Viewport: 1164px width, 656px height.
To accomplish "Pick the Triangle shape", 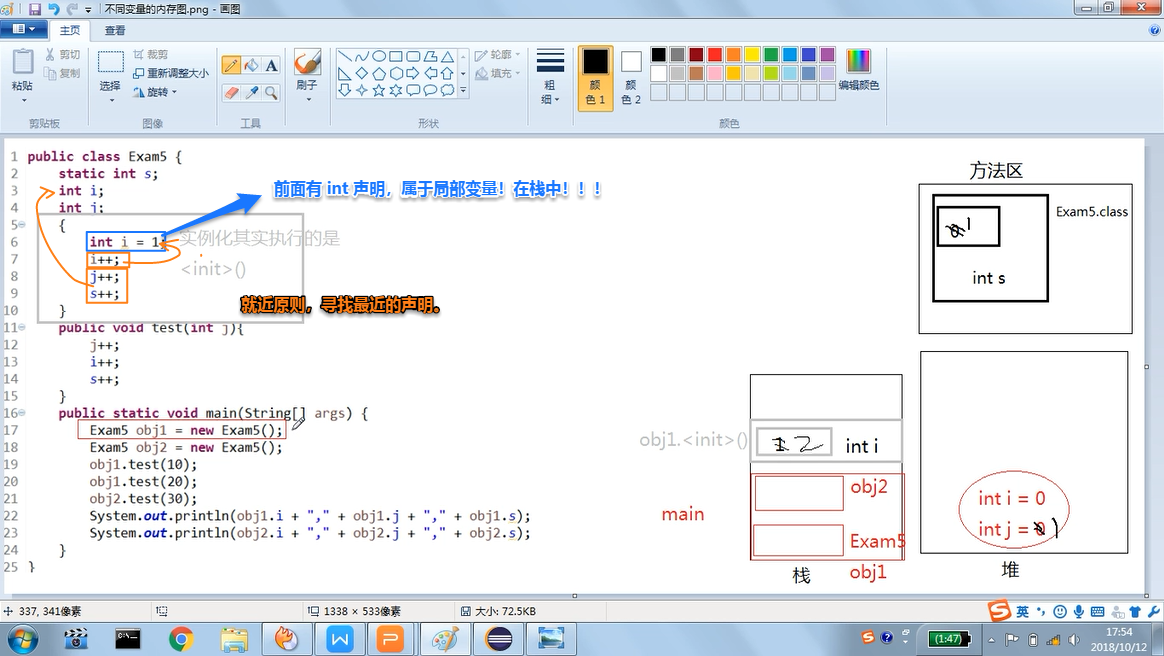I will click(447, 56).
